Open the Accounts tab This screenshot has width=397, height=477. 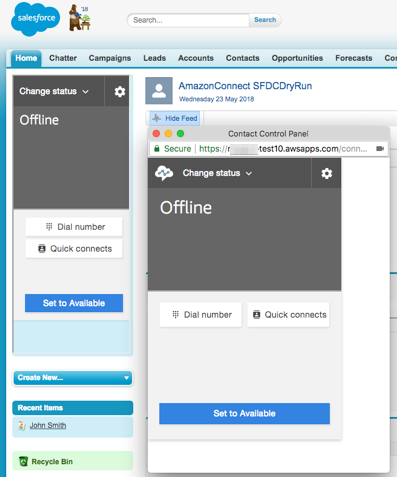click(196, 58)
